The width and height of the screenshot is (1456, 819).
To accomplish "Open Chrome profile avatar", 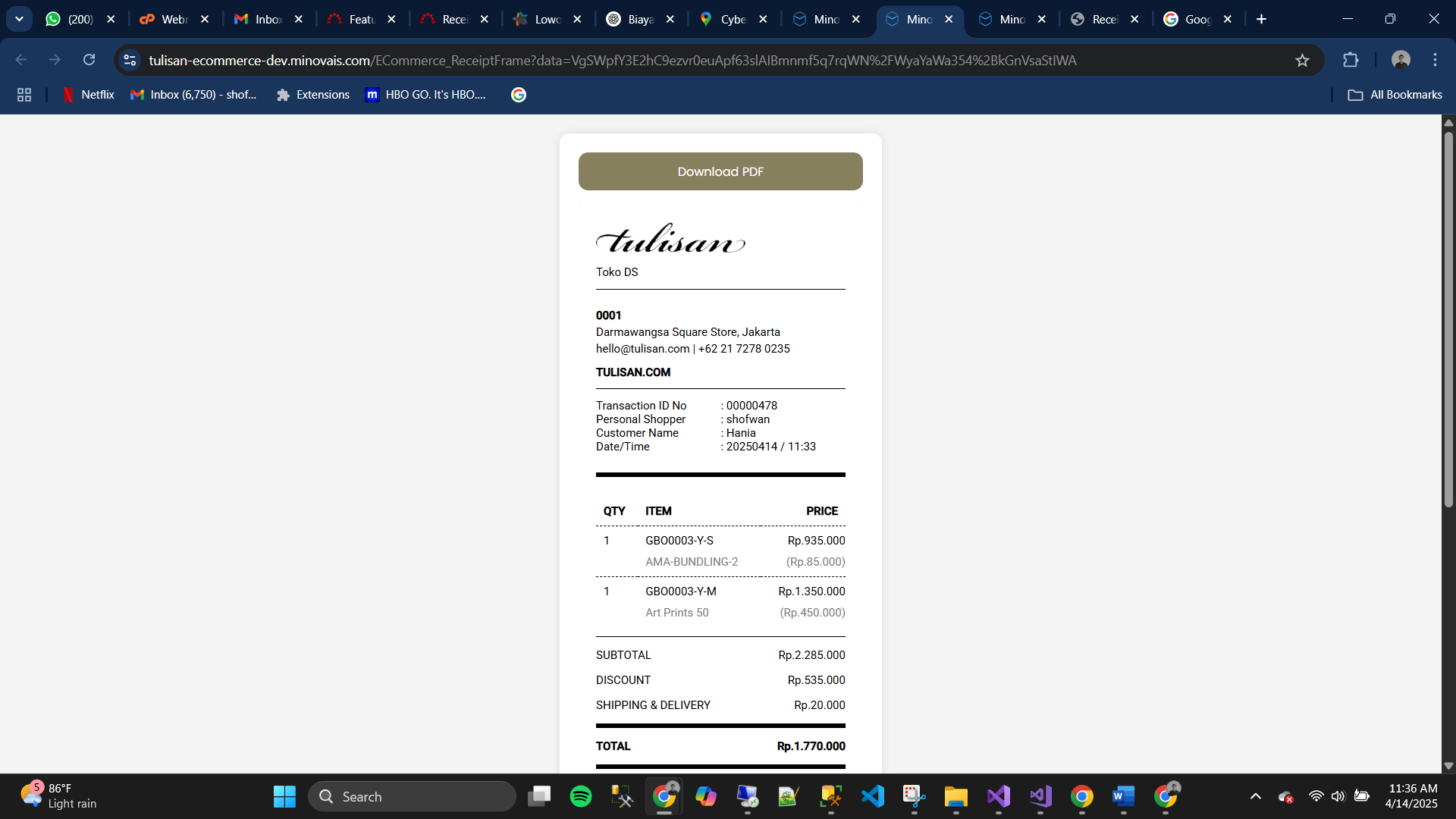I will point(1401,60).
